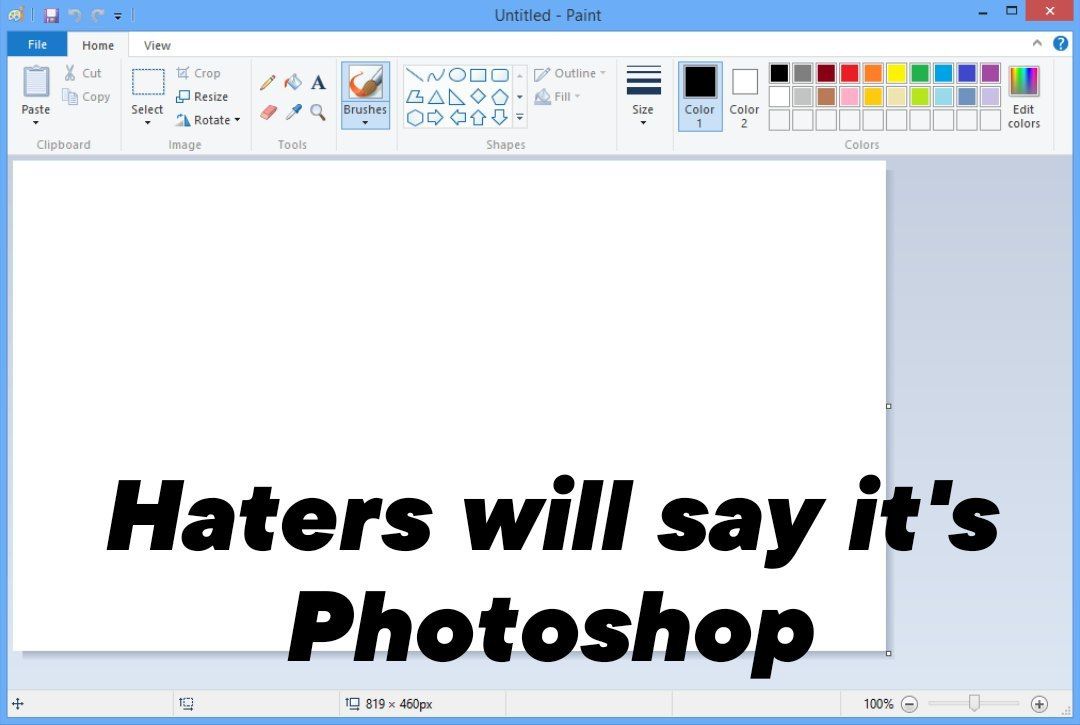This screenshot has width=1080, height=725.
Task: Choose the Left arrow shape
Action: point(457,118)
